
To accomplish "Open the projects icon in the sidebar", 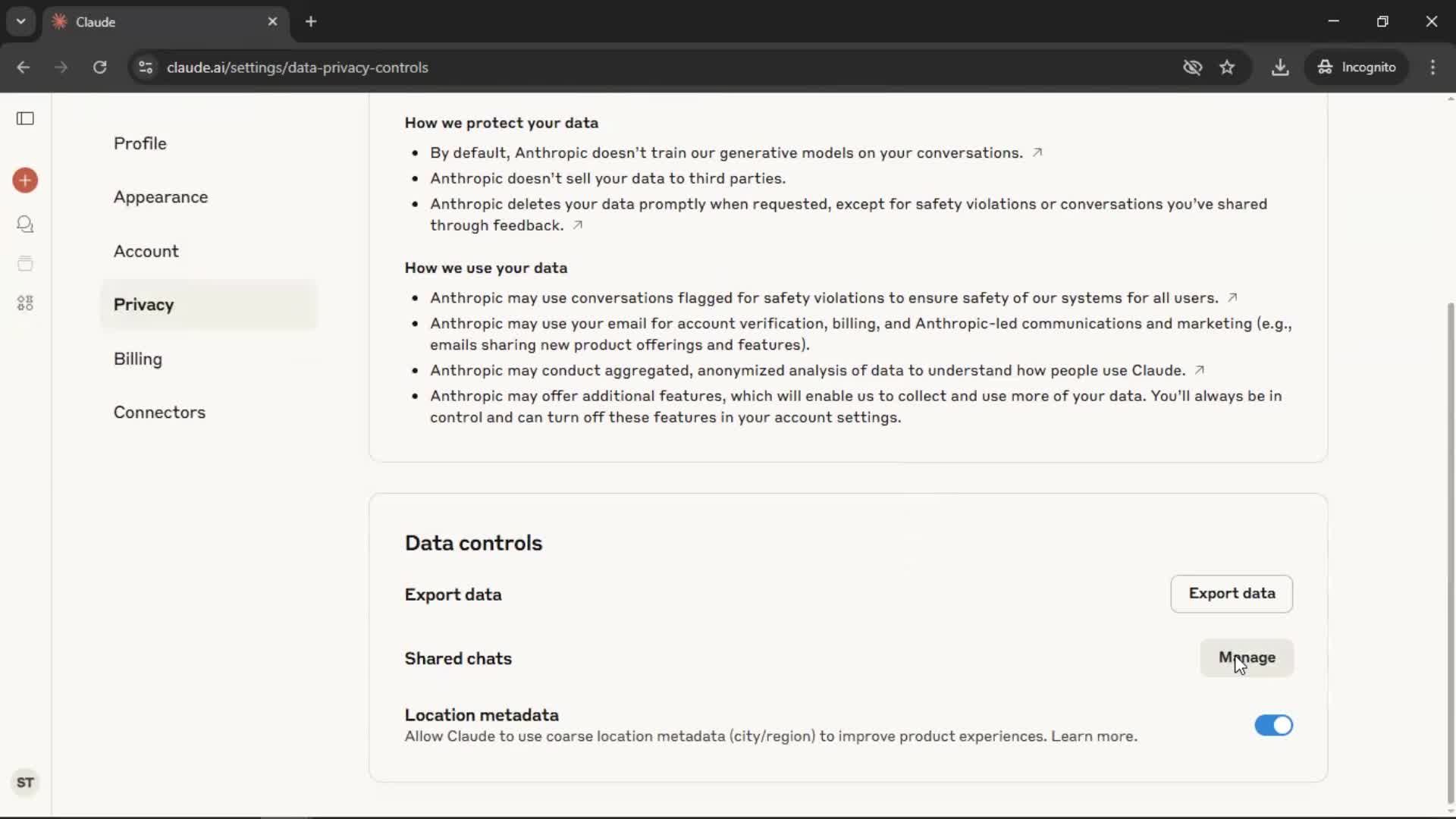I will [x=25, y=263].
